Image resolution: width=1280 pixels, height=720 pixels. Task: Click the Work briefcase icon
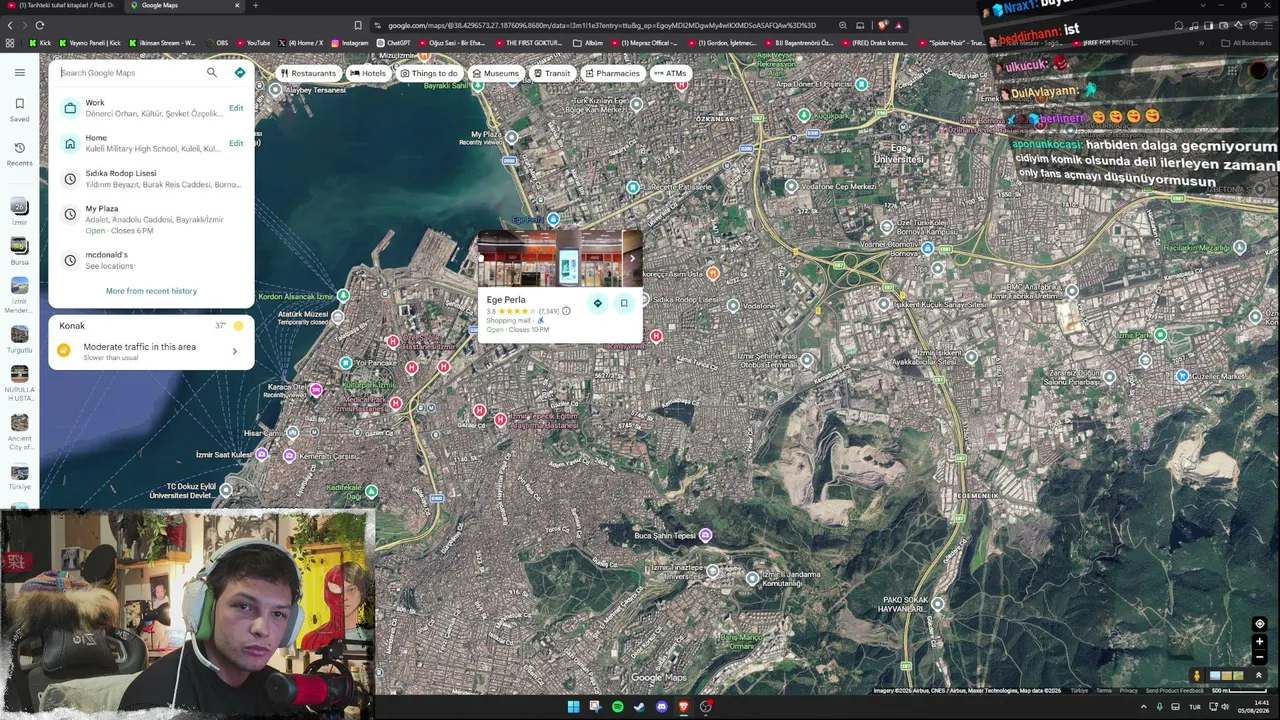(70, 108)
